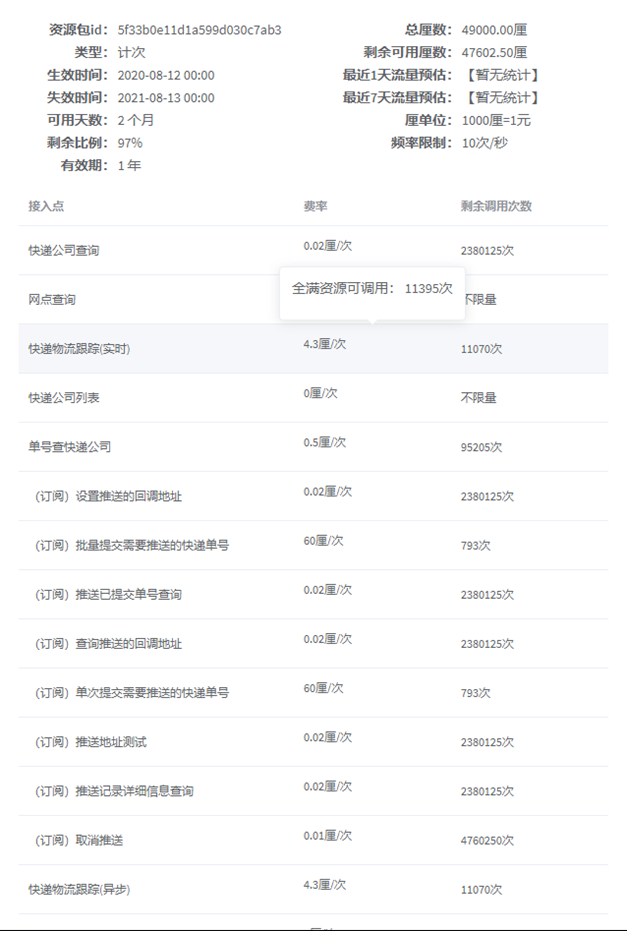The width and height of the screenshot is (627, 931).
Task: Open the 快递公司列表 entry
Action: tap(64, 398)
